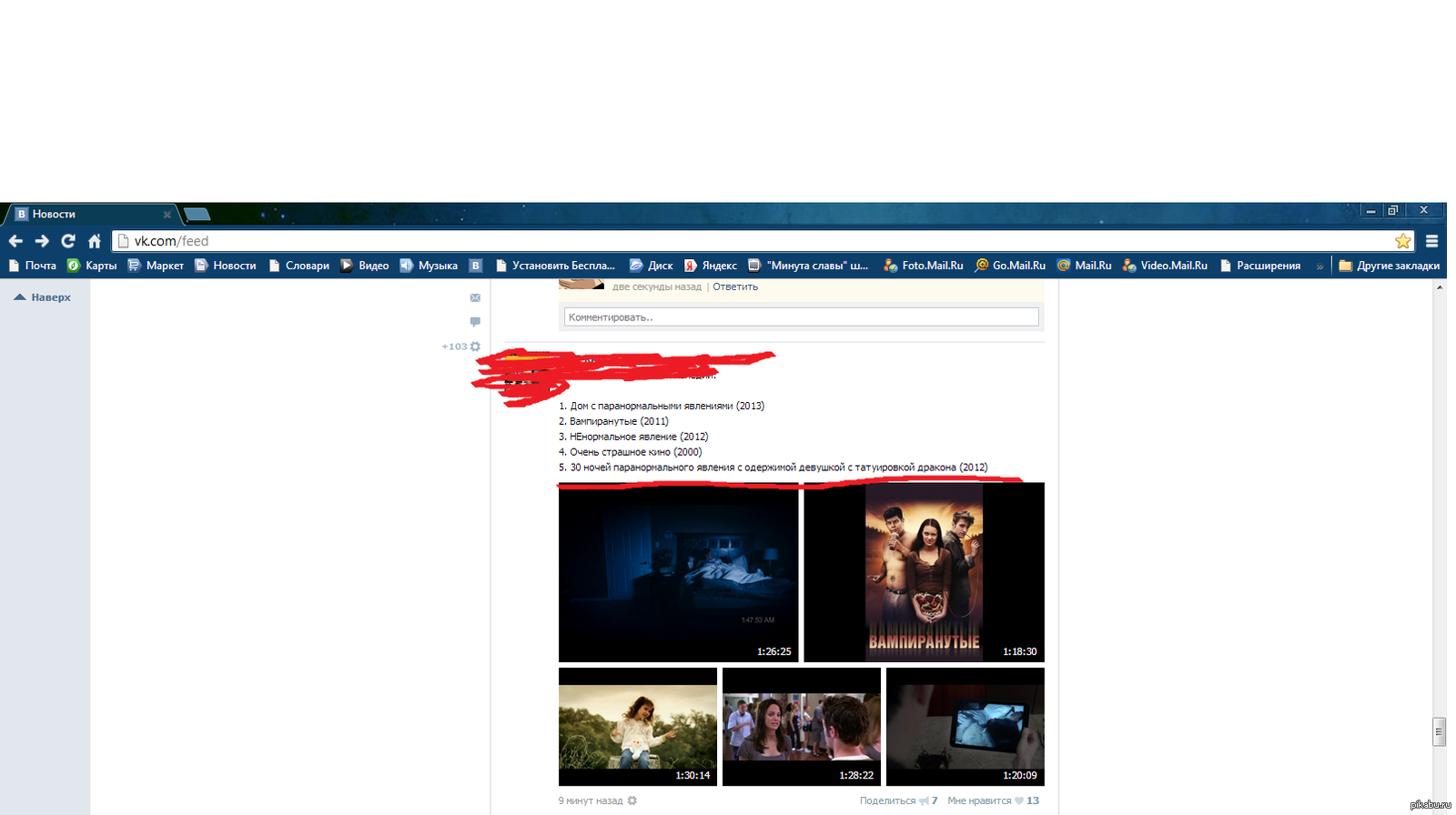Viewport: 1456px width, 815px height.
Task: Play the 1:26:25 video thumbnail
Action: point(678,572)
